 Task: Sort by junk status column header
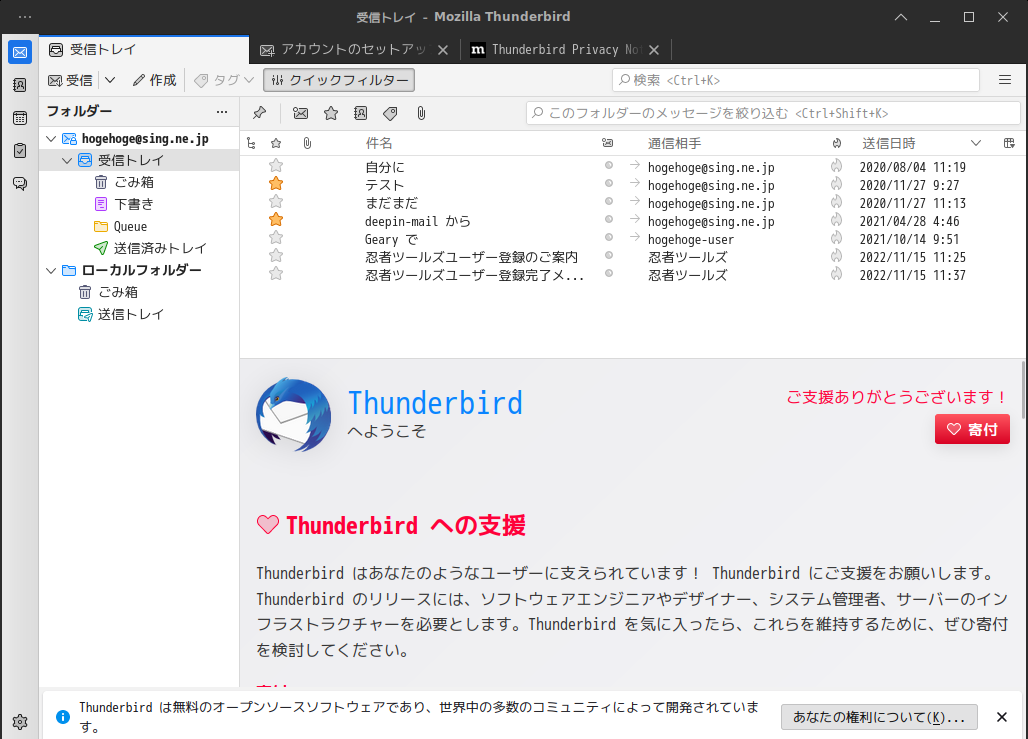837,143
